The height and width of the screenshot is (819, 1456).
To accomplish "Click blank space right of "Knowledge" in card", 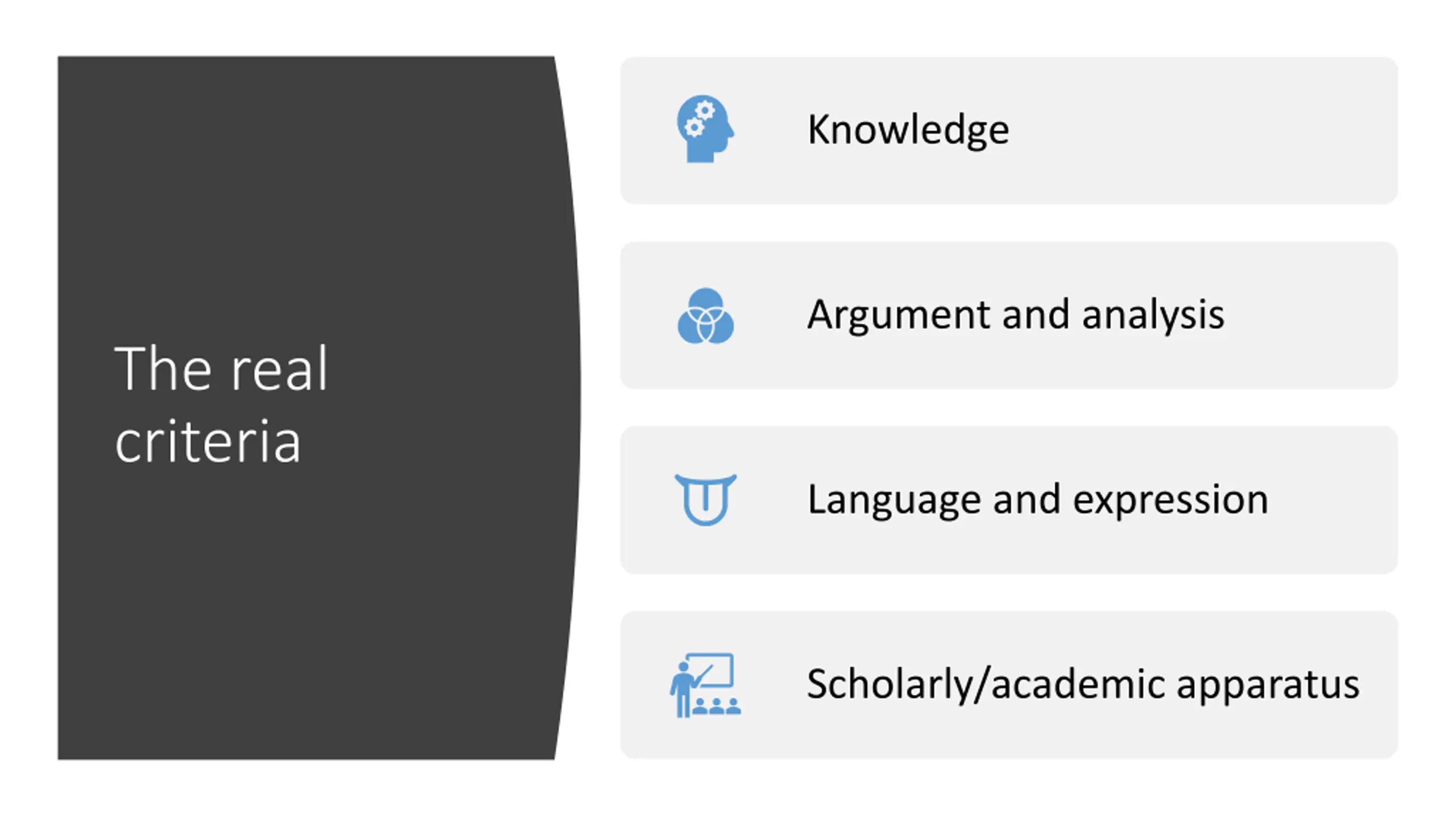I will coord(1194,130).
